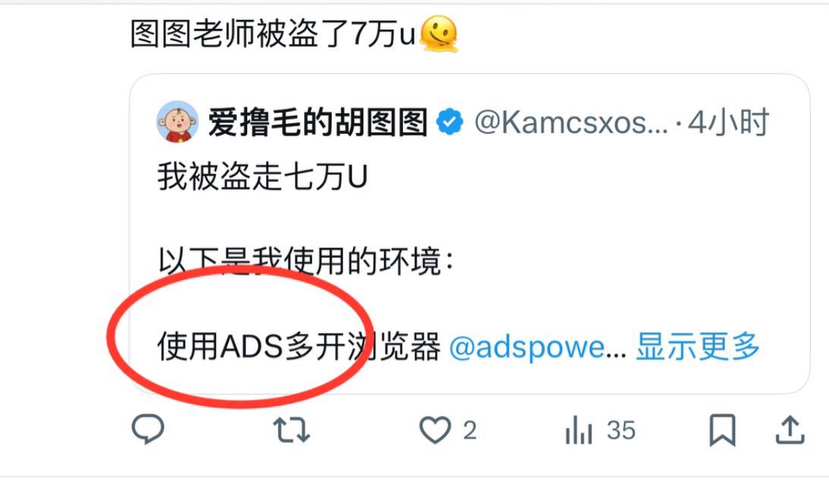The image size is (829, 481).
Task: Click the 4小时 timestamp
Action: [729, 123]
